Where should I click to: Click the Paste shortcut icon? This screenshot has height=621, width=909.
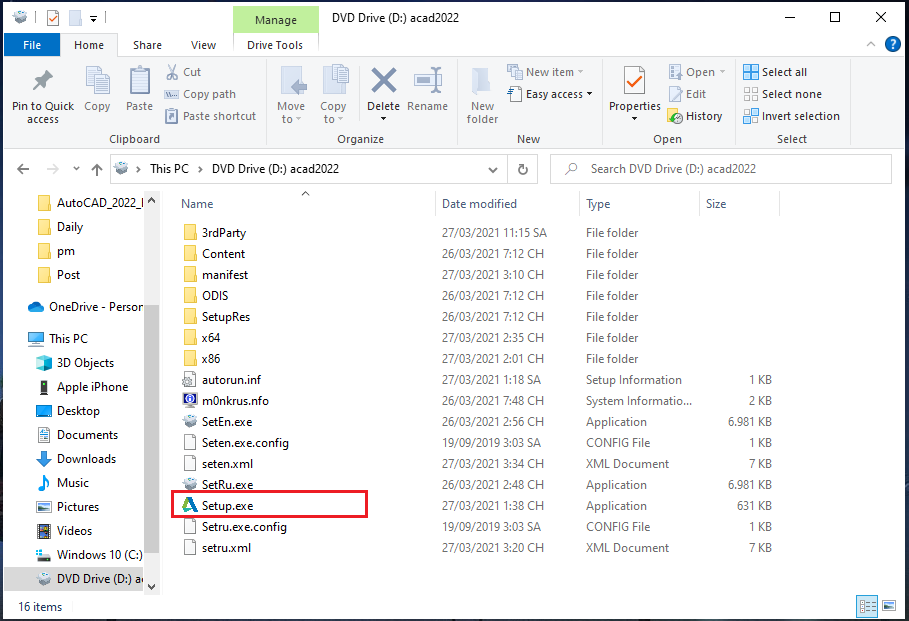172,116
